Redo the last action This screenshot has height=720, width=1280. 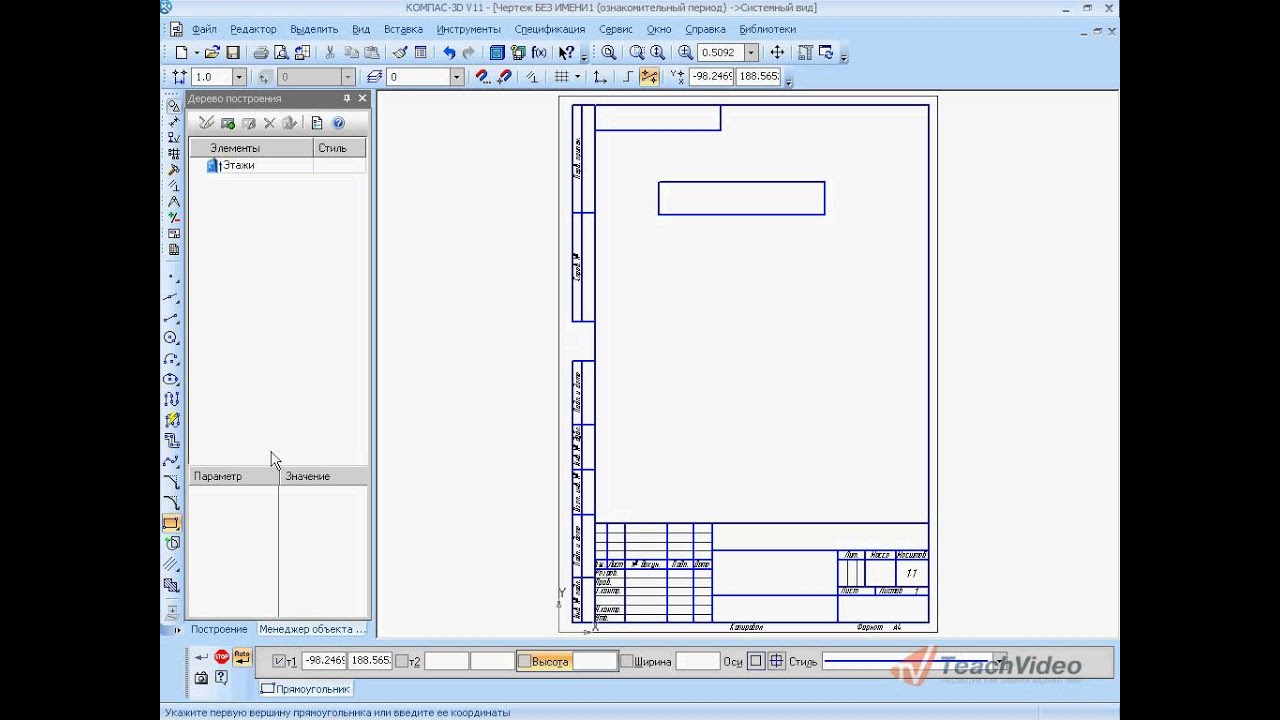469,53
